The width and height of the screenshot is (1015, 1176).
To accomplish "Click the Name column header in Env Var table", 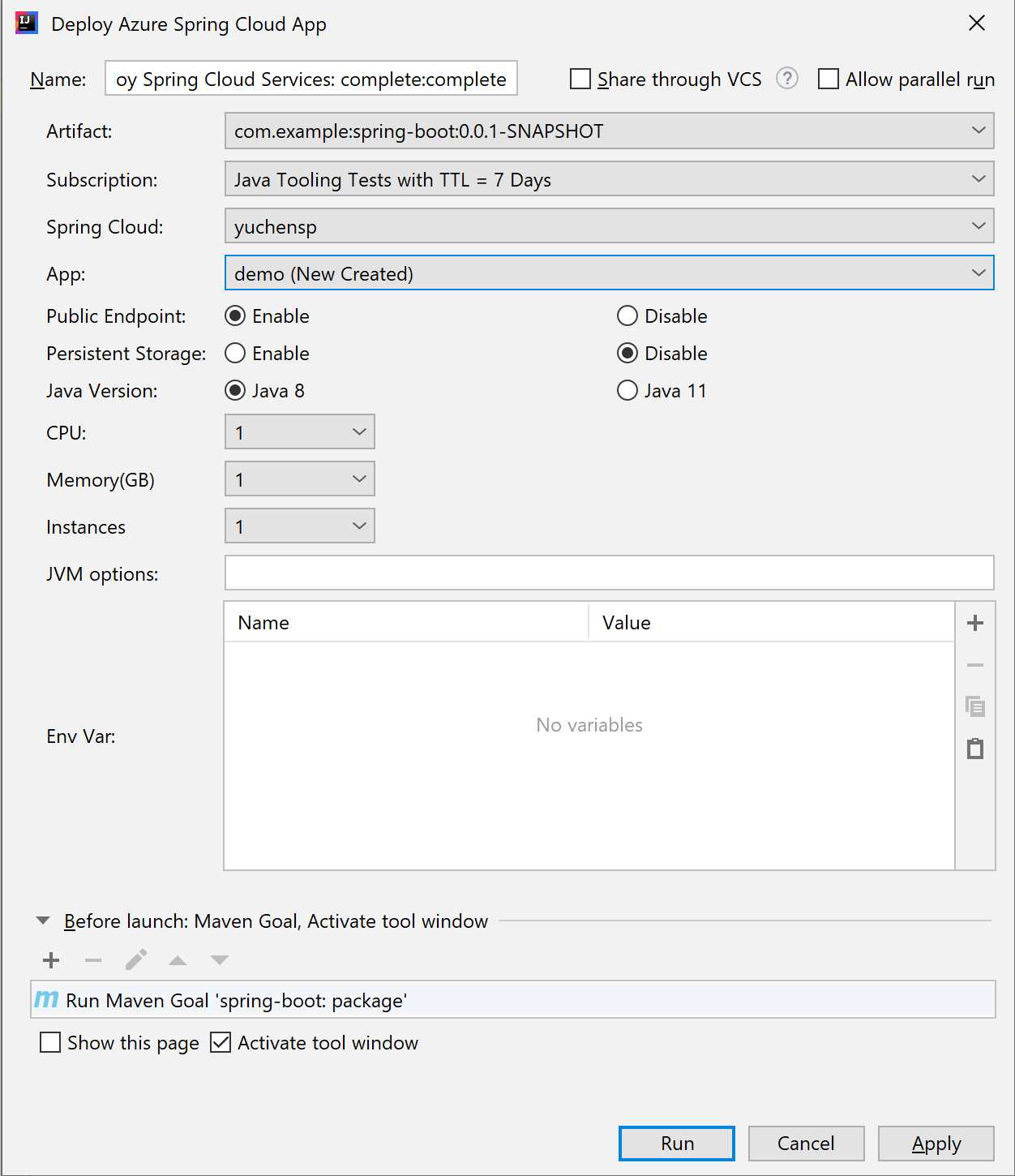I will (406, 622).
